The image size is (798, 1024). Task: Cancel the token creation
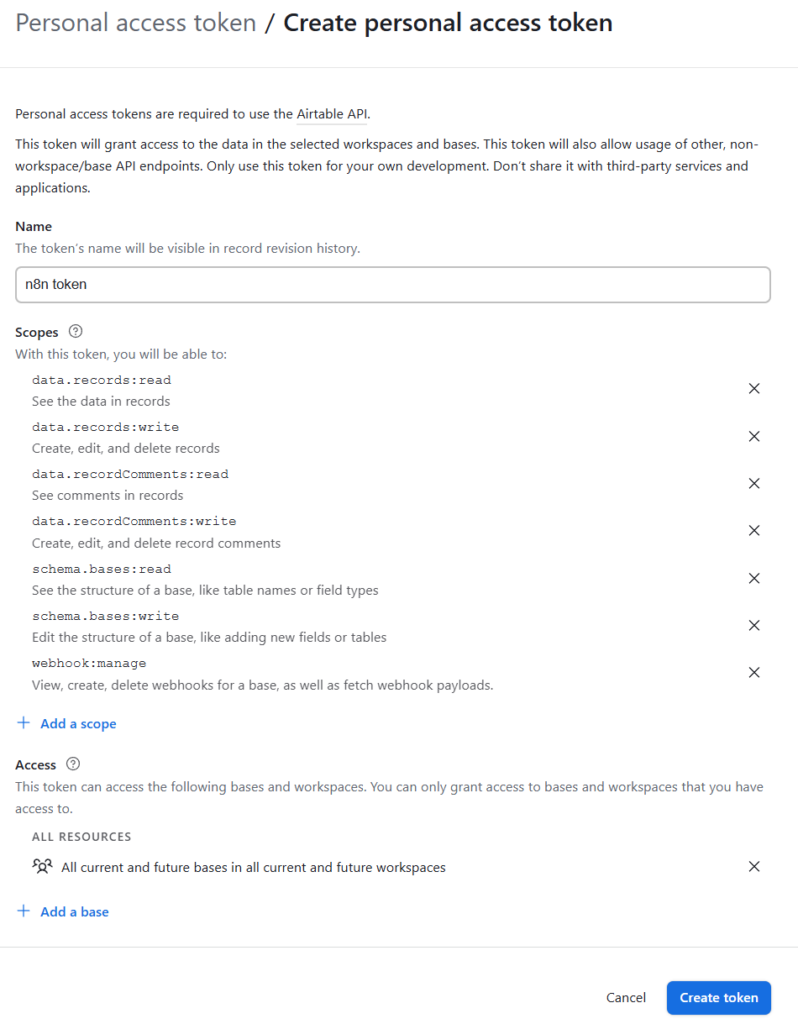[x=626, y=997]
